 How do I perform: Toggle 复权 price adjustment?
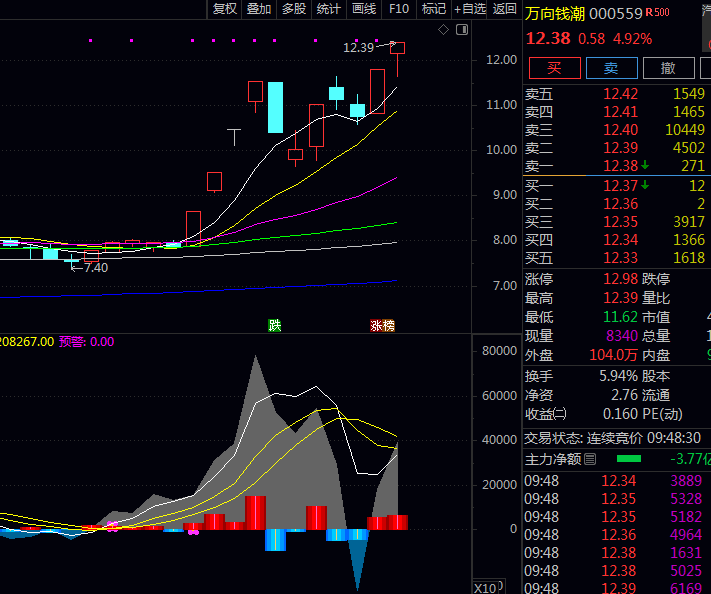pos(225,9)
